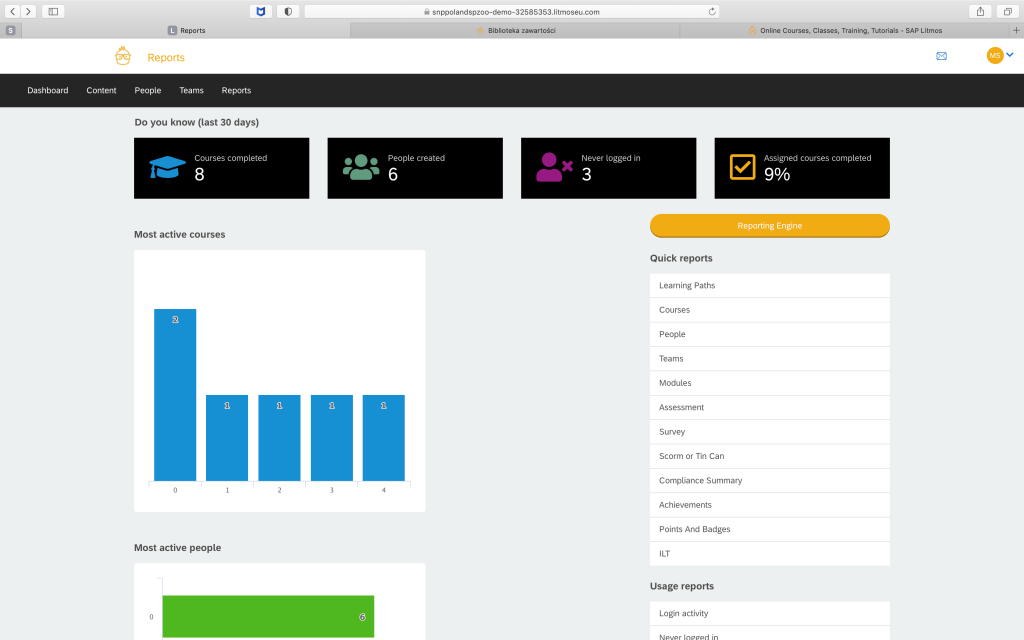
Task: Open the Scorm or Tin Can report
Action: [769, 456]
